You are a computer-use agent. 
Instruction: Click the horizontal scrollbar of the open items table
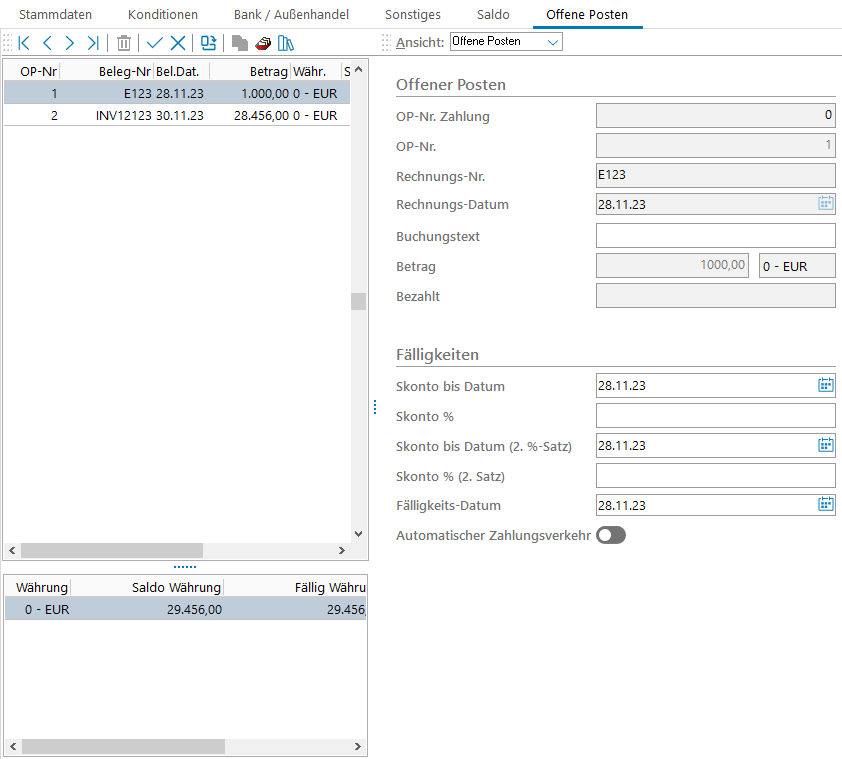pyautogui.click(x=112, y=550)
